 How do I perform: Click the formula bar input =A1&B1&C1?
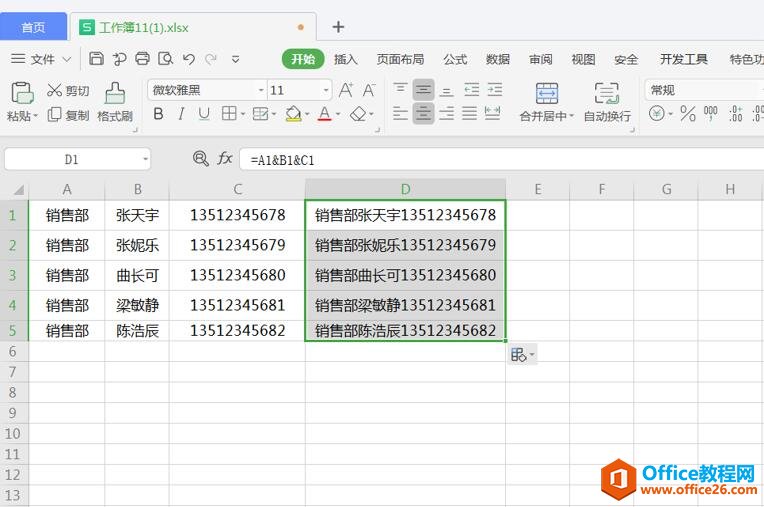coord(502,160)
